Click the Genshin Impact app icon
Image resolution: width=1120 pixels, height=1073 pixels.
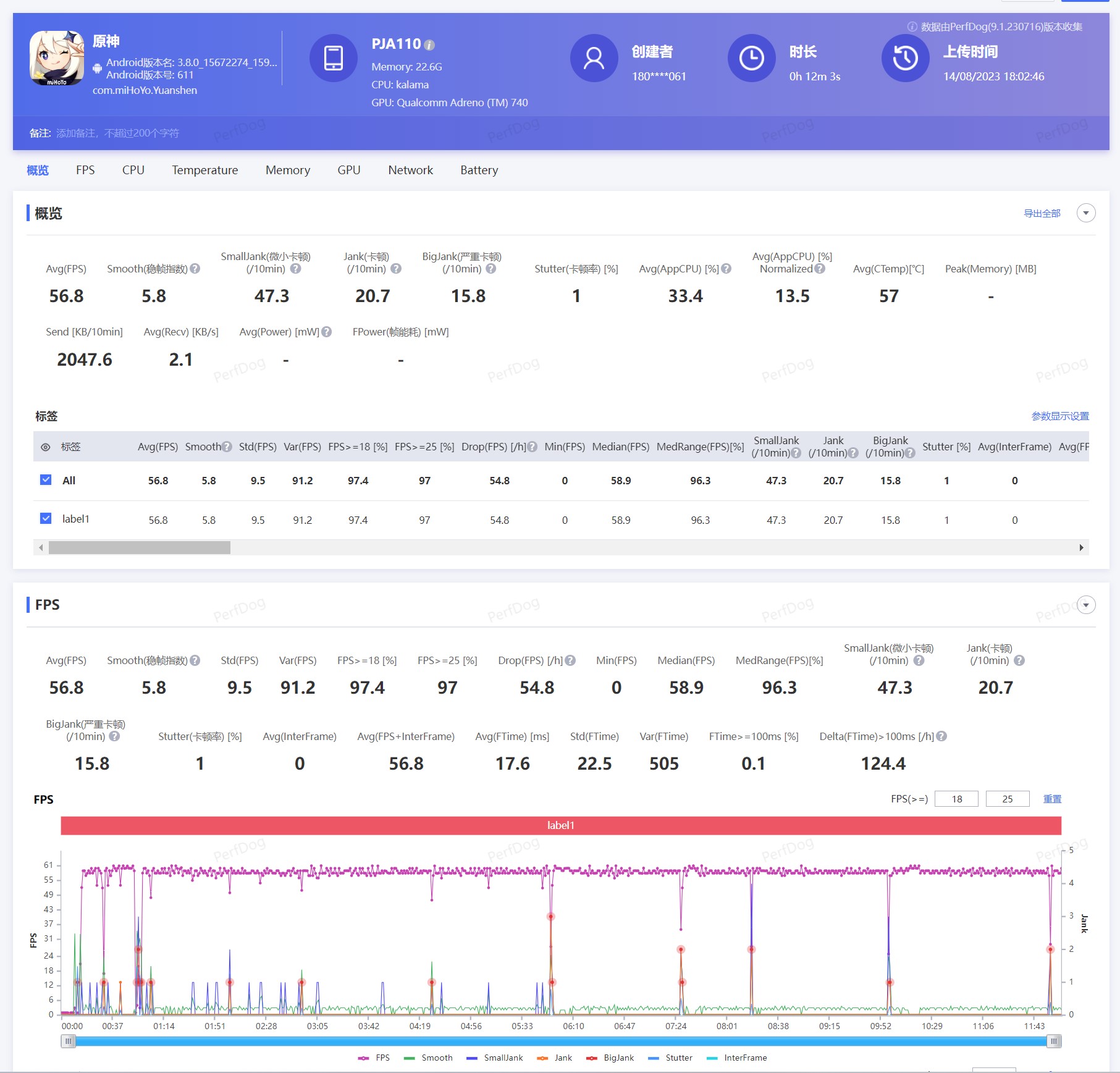[57, 58]
